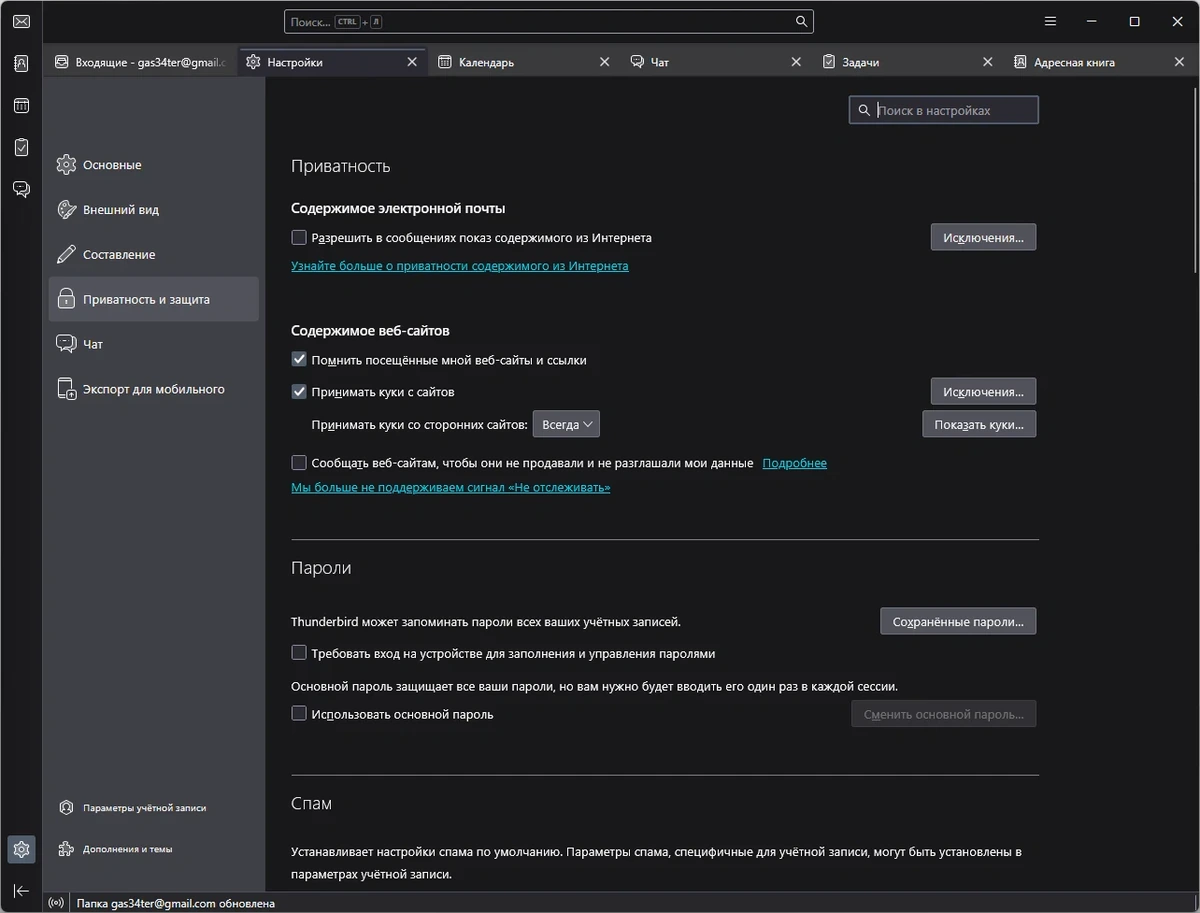The image size is (1200, 913).
Task: Open Основные settings category
Action: click(x=153, y=165)
